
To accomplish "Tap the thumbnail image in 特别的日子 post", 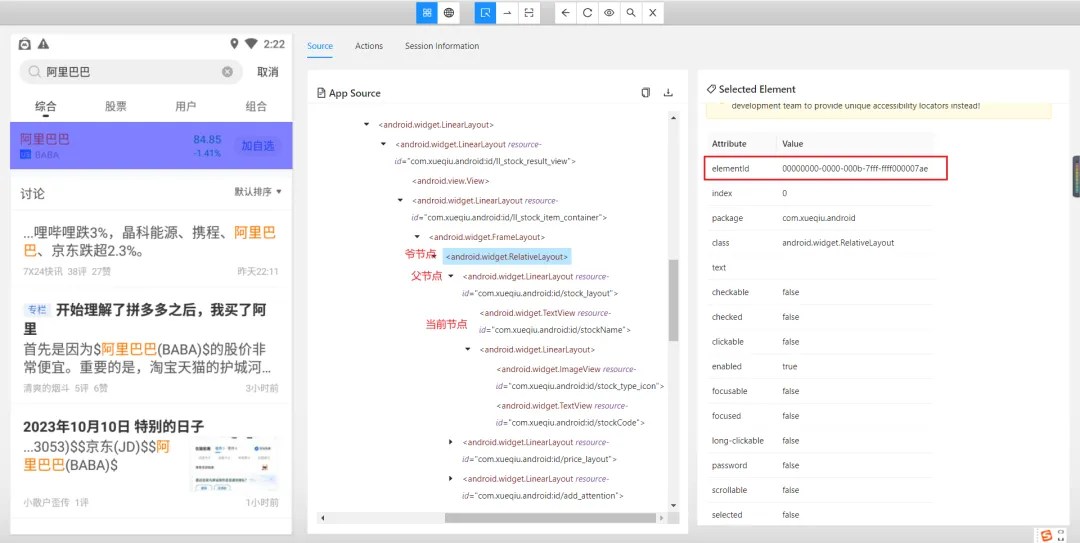I will point(236,465).
